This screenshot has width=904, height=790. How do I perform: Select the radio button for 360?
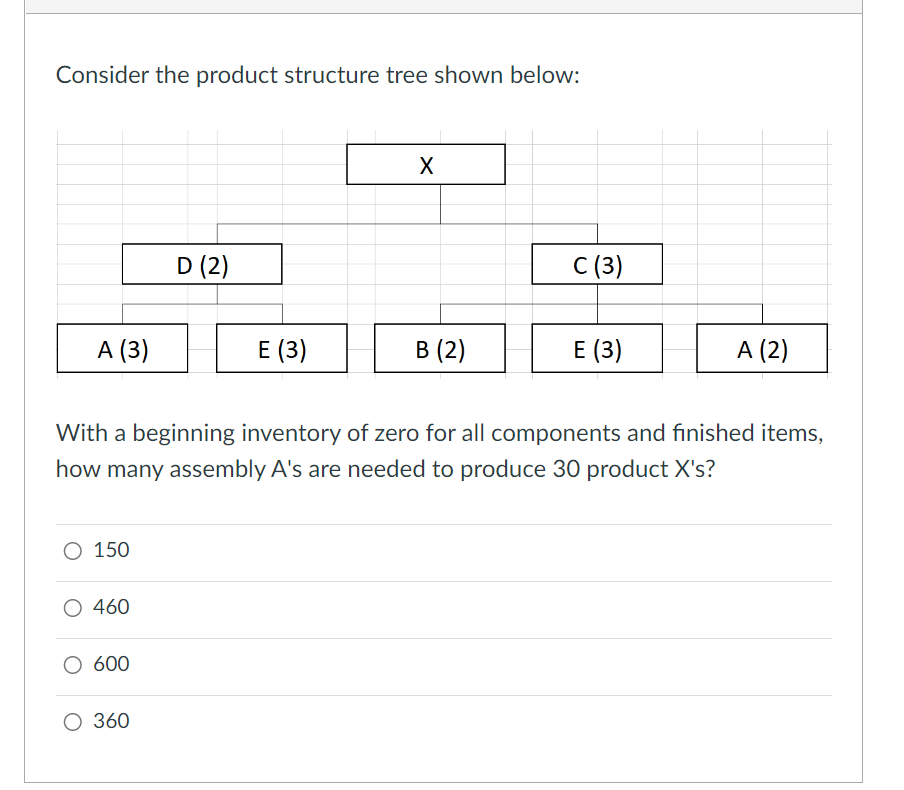(71, 721)
